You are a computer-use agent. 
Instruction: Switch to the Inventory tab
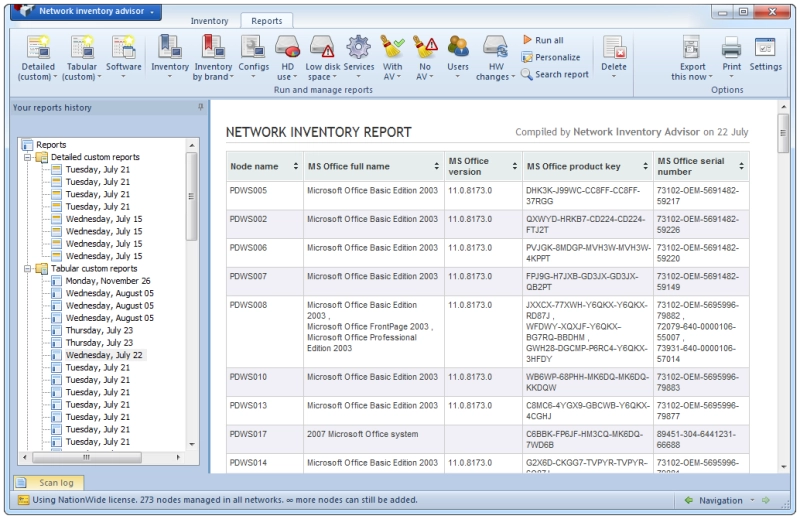coord(209,21)
